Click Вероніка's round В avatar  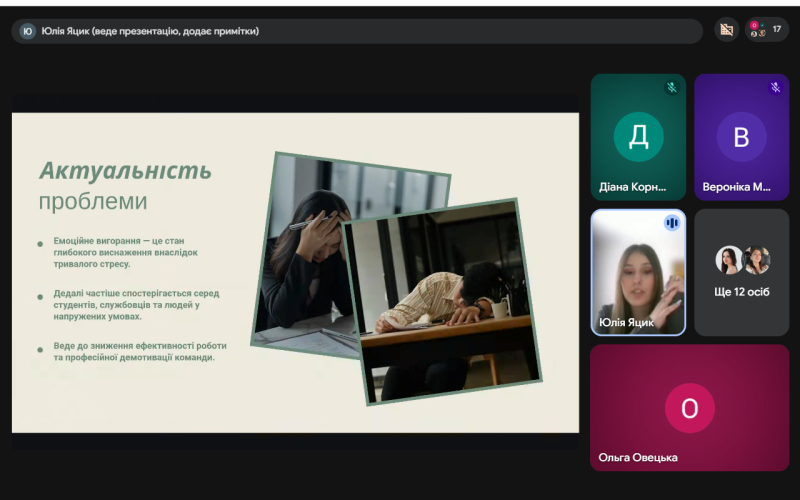click(741, 137)
